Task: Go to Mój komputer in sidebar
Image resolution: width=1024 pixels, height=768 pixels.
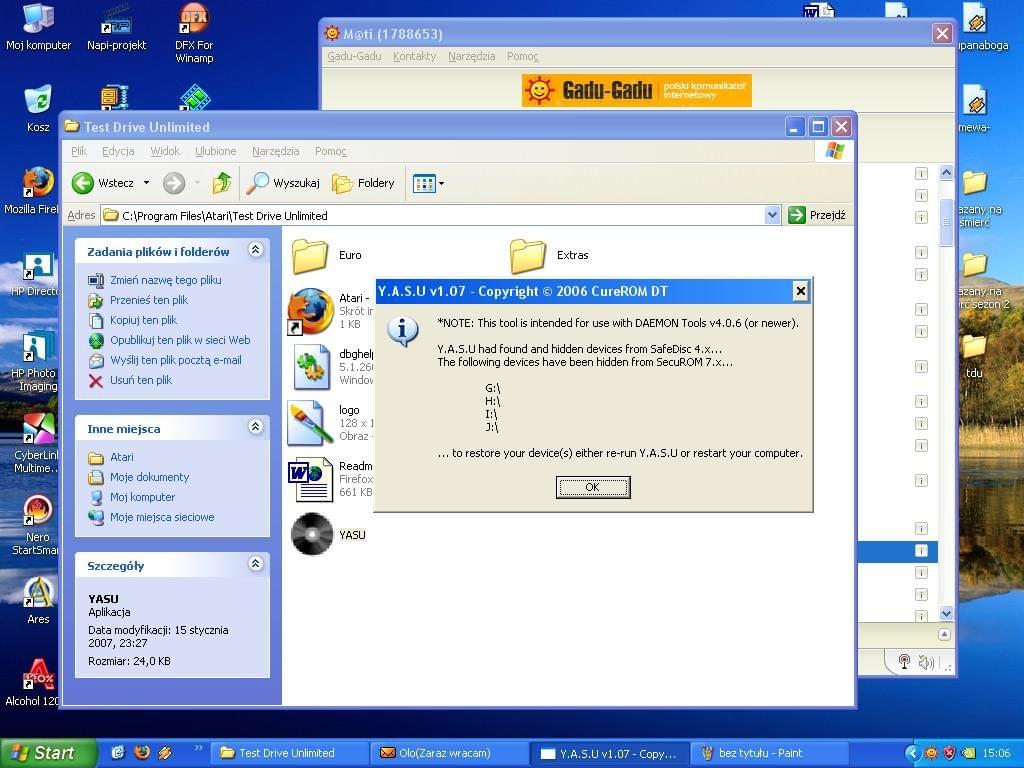Action: [x=142, y=497]
